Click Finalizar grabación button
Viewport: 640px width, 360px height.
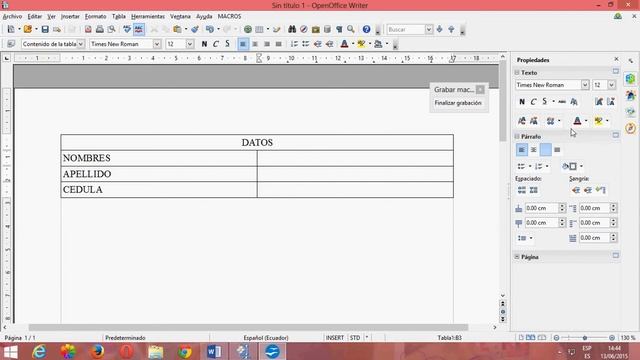[x=458, y=103]
